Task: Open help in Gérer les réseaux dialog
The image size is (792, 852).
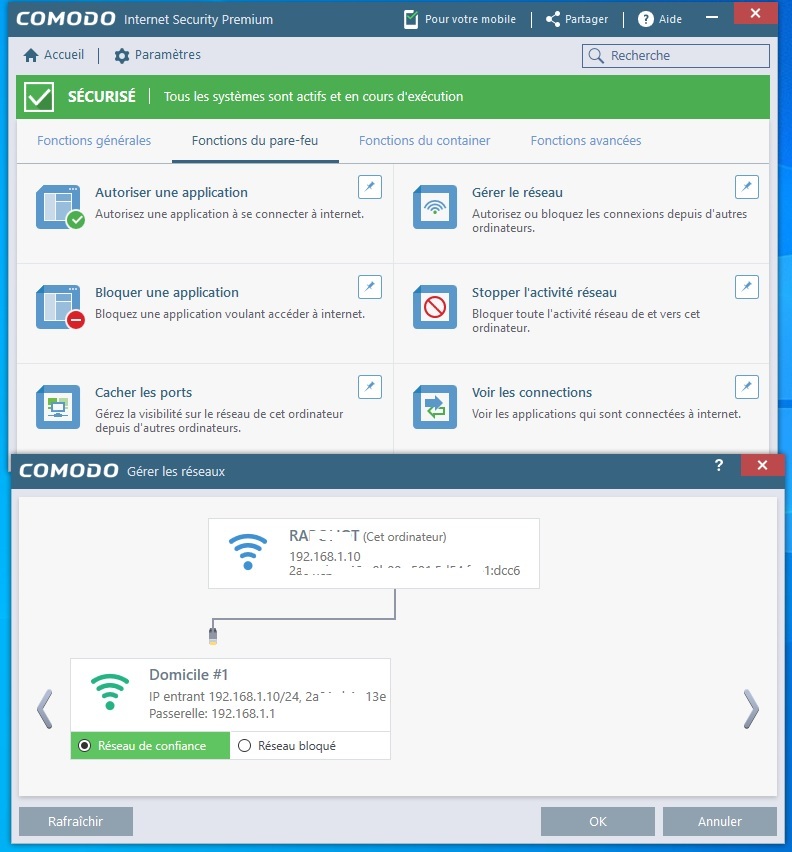Action: [719, 465]
